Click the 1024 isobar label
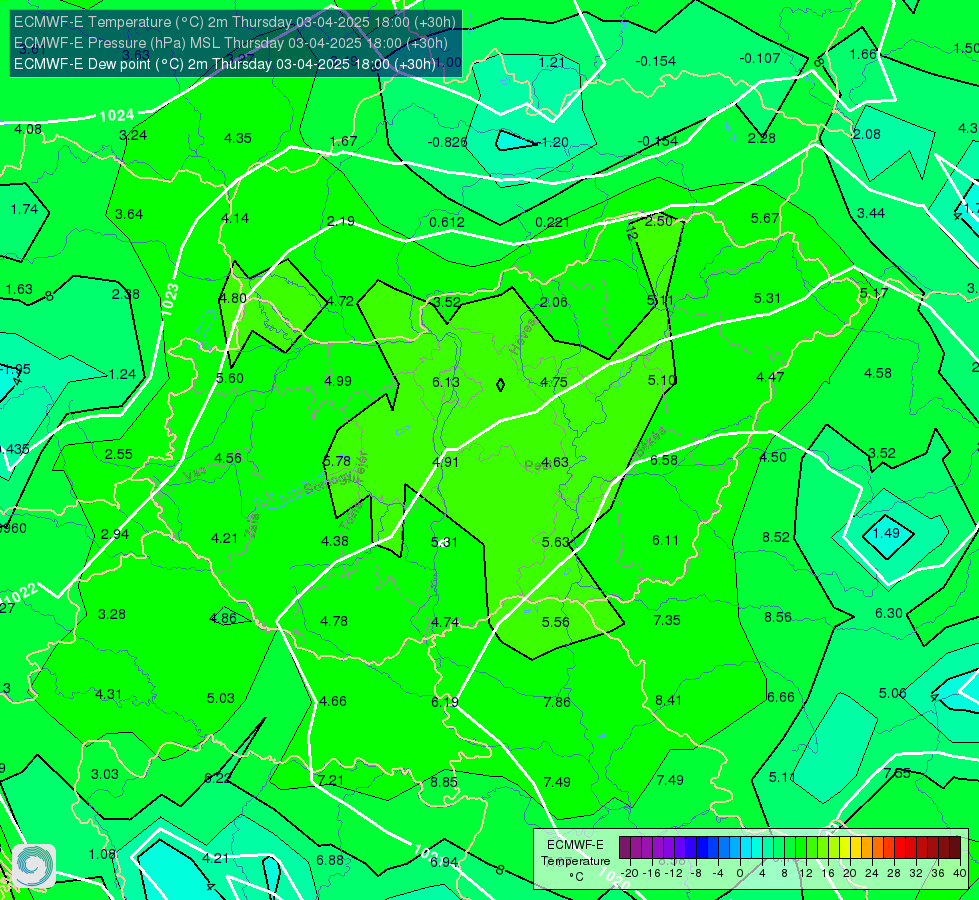 (117, 116)
